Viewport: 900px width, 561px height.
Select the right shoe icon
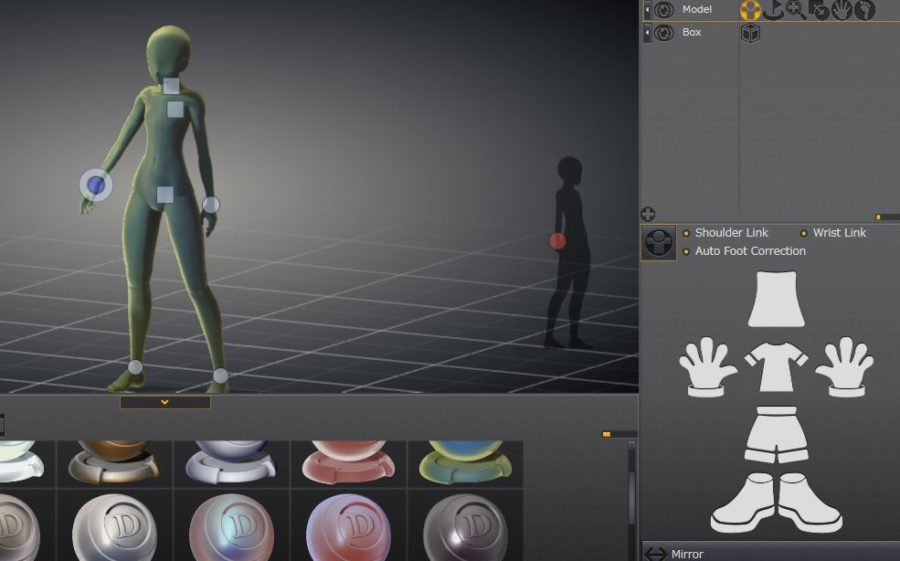pyautogui.click(x=810, y=502)
